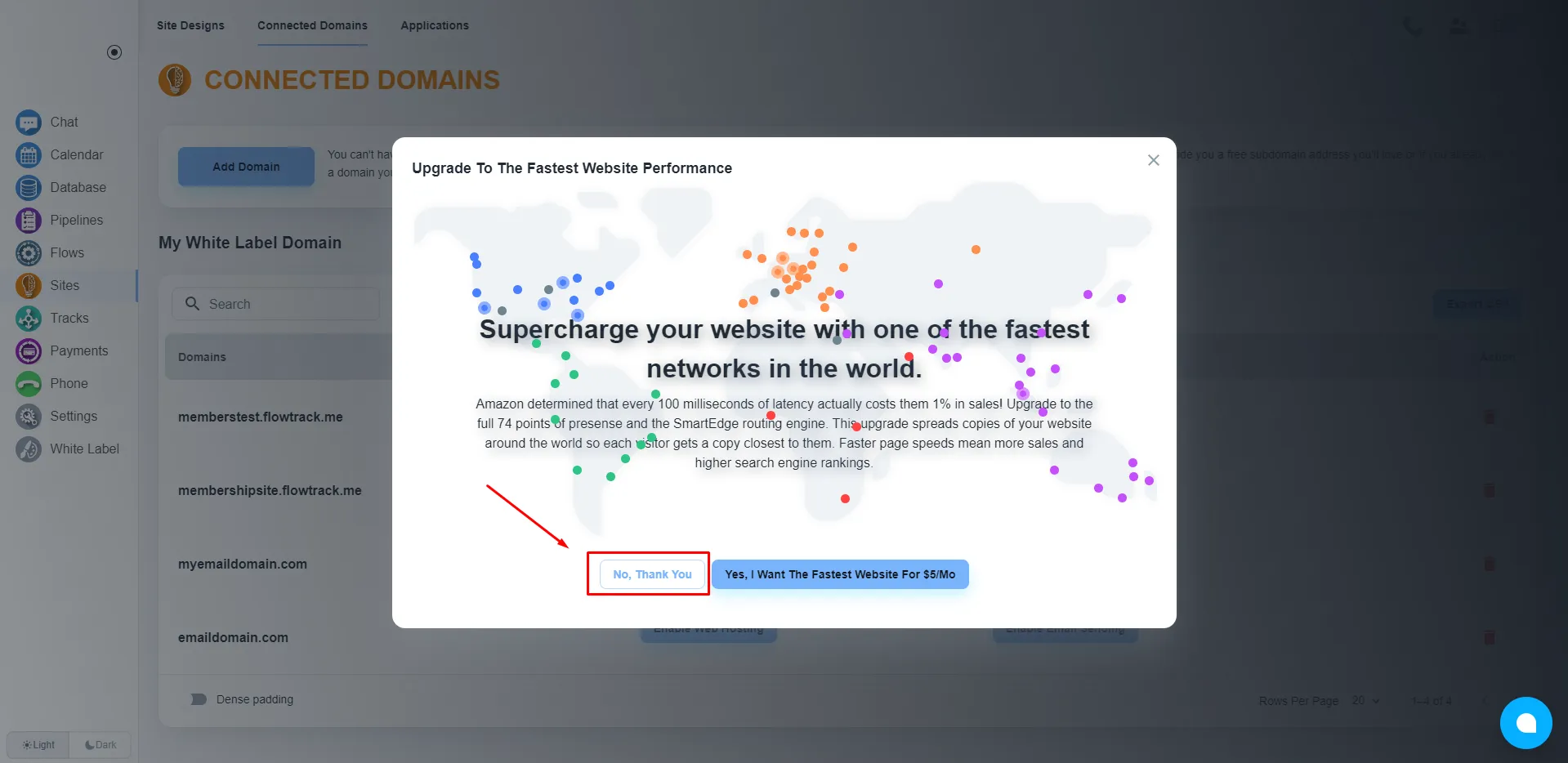This screenshot has height=763, width=1568.
Task: Open the Settings gear sidebar icon
Action: click(29, 416)
